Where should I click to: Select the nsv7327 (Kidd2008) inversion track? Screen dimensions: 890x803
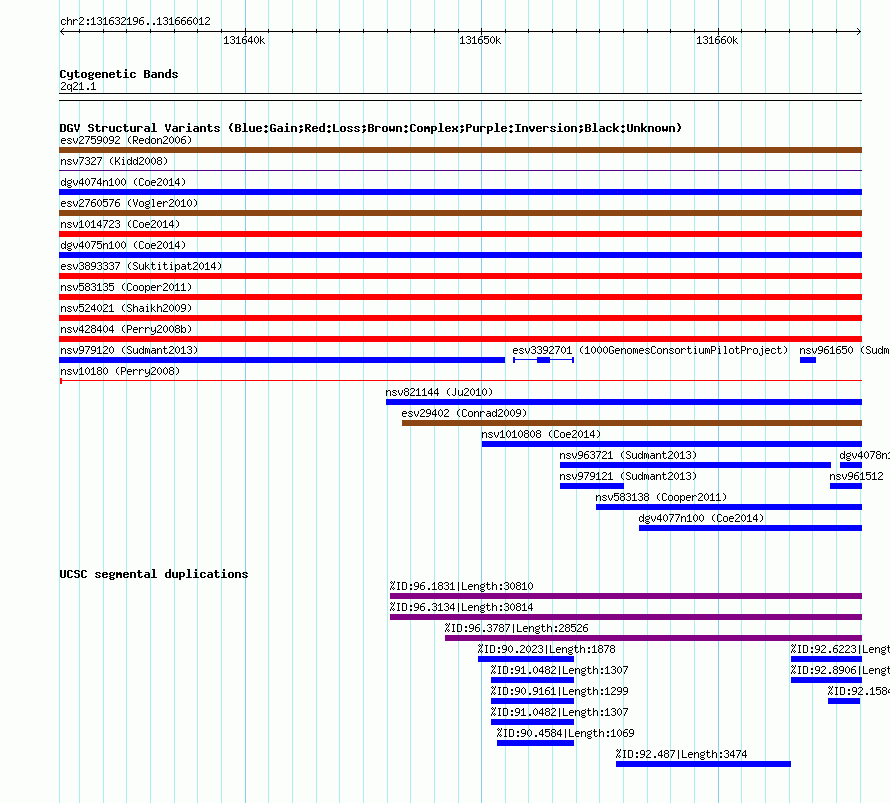[x=460, y=170]
